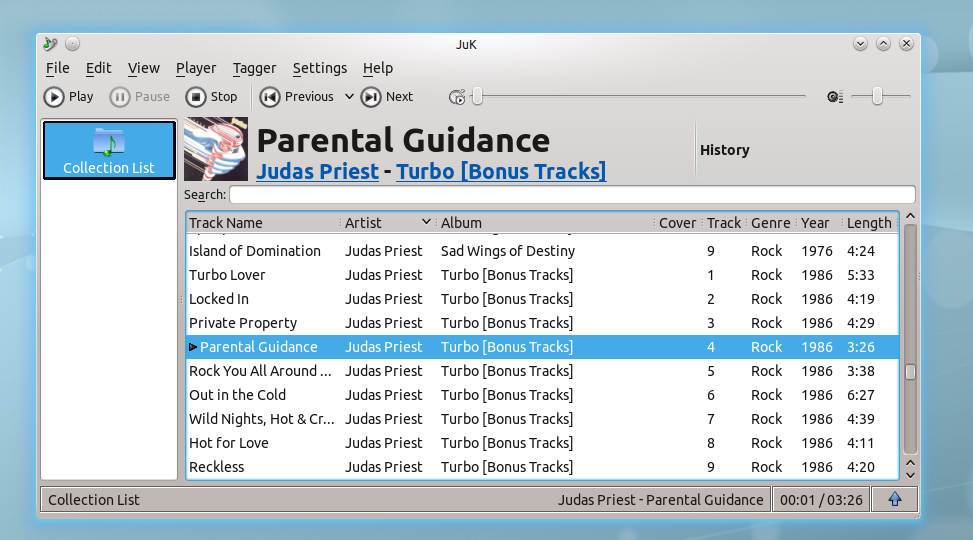The image size is (973, 540).
Task: Click the round pin button beside JuK icon
Action: (73, 43)
